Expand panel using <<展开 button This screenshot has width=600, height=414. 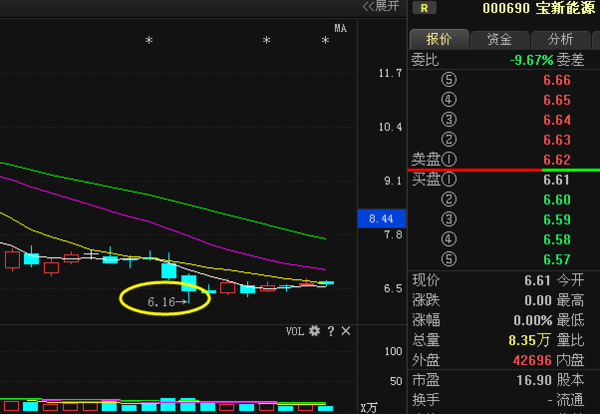(380, 6)
